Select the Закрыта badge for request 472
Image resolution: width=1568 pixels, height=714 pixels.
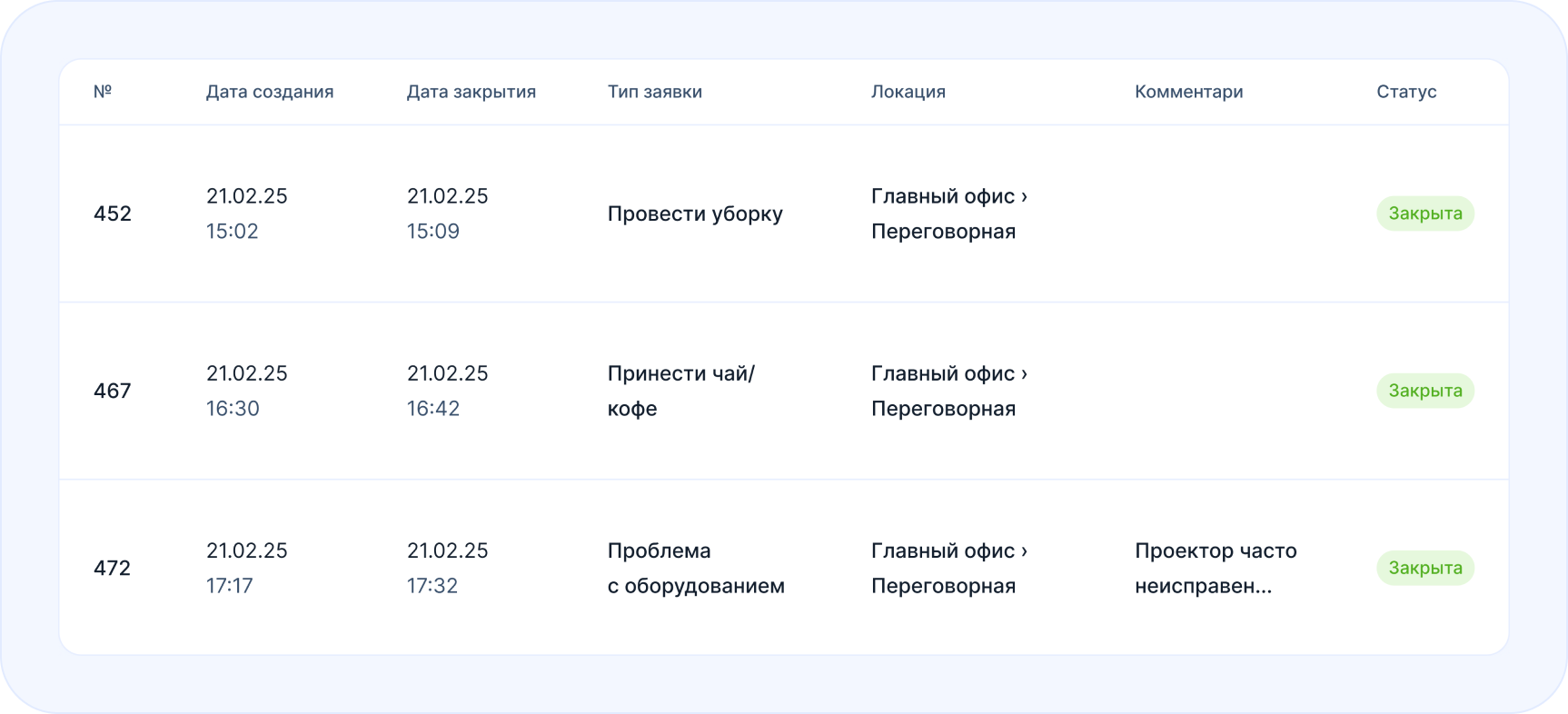pos(1424,567)
